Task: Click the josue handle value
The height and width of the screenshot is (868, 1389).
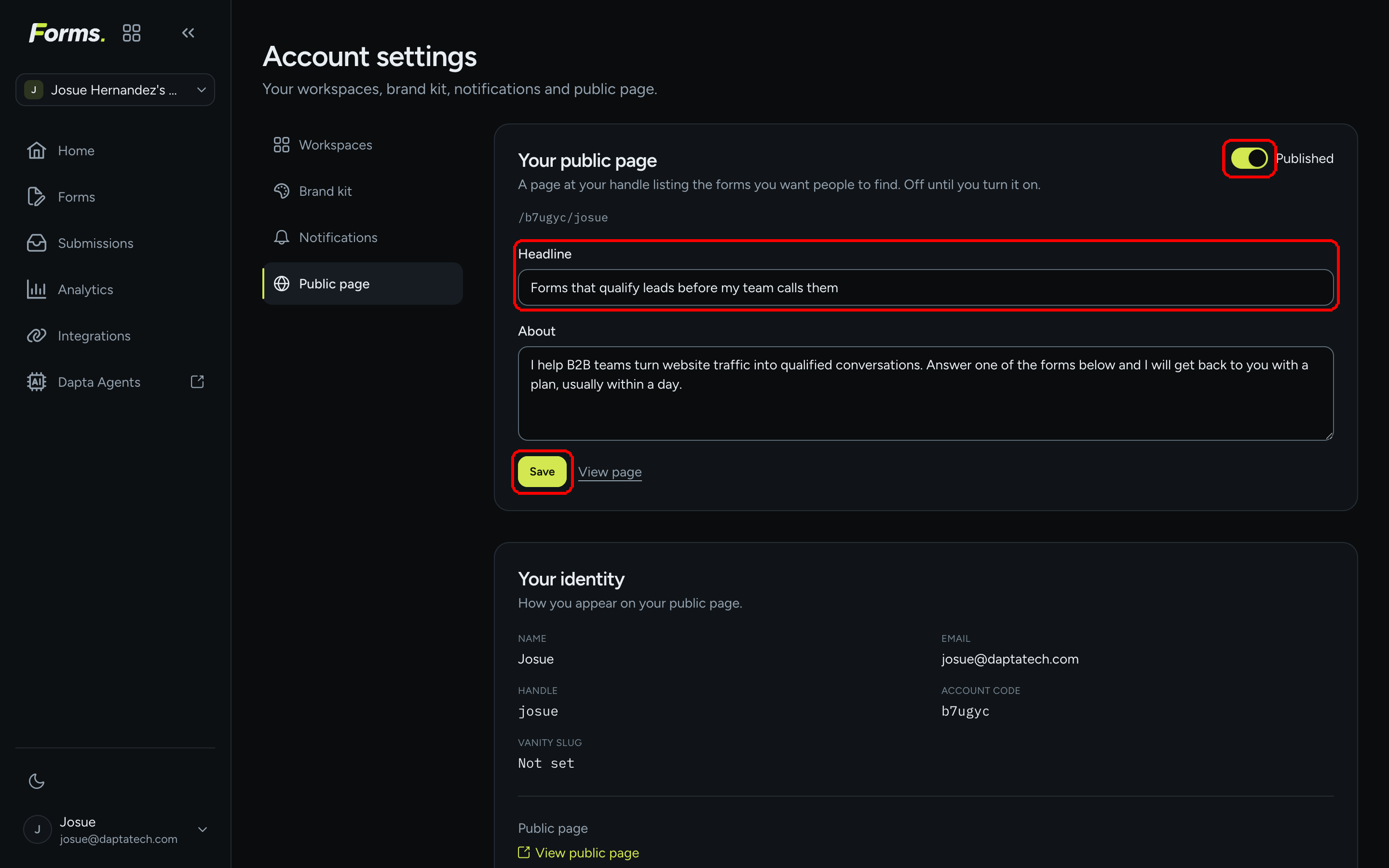Action: 538,711
